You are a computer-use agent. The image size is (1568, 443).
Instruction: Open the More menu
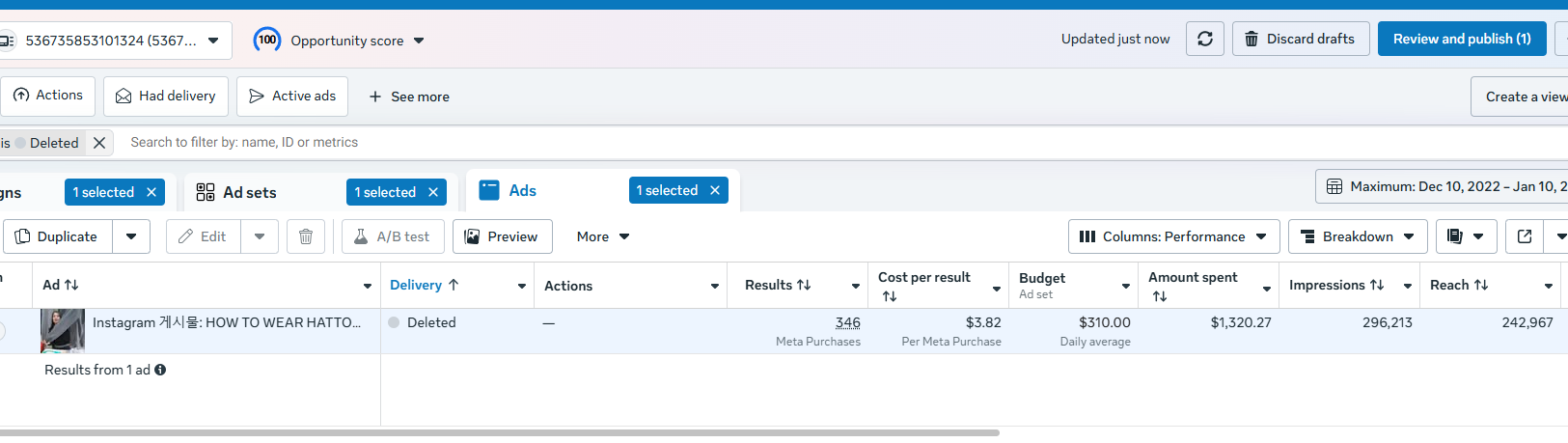click(603, 236)
